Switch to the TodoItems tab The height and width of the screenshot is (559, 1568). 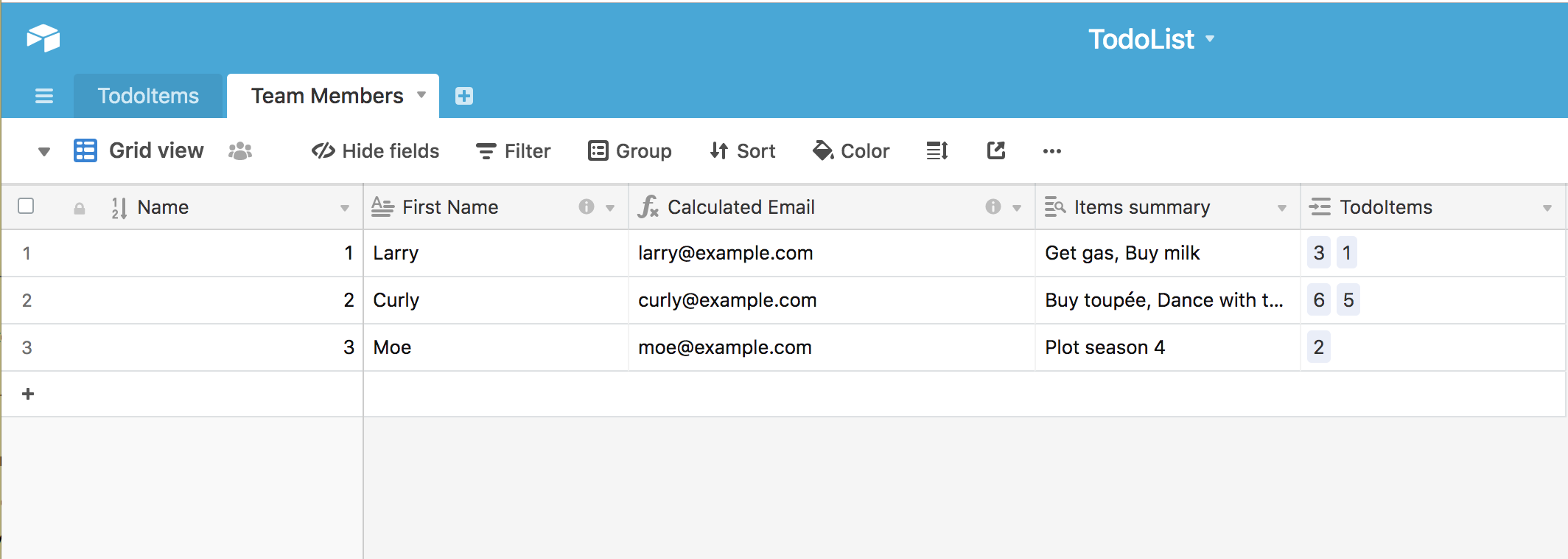(148, 96)
